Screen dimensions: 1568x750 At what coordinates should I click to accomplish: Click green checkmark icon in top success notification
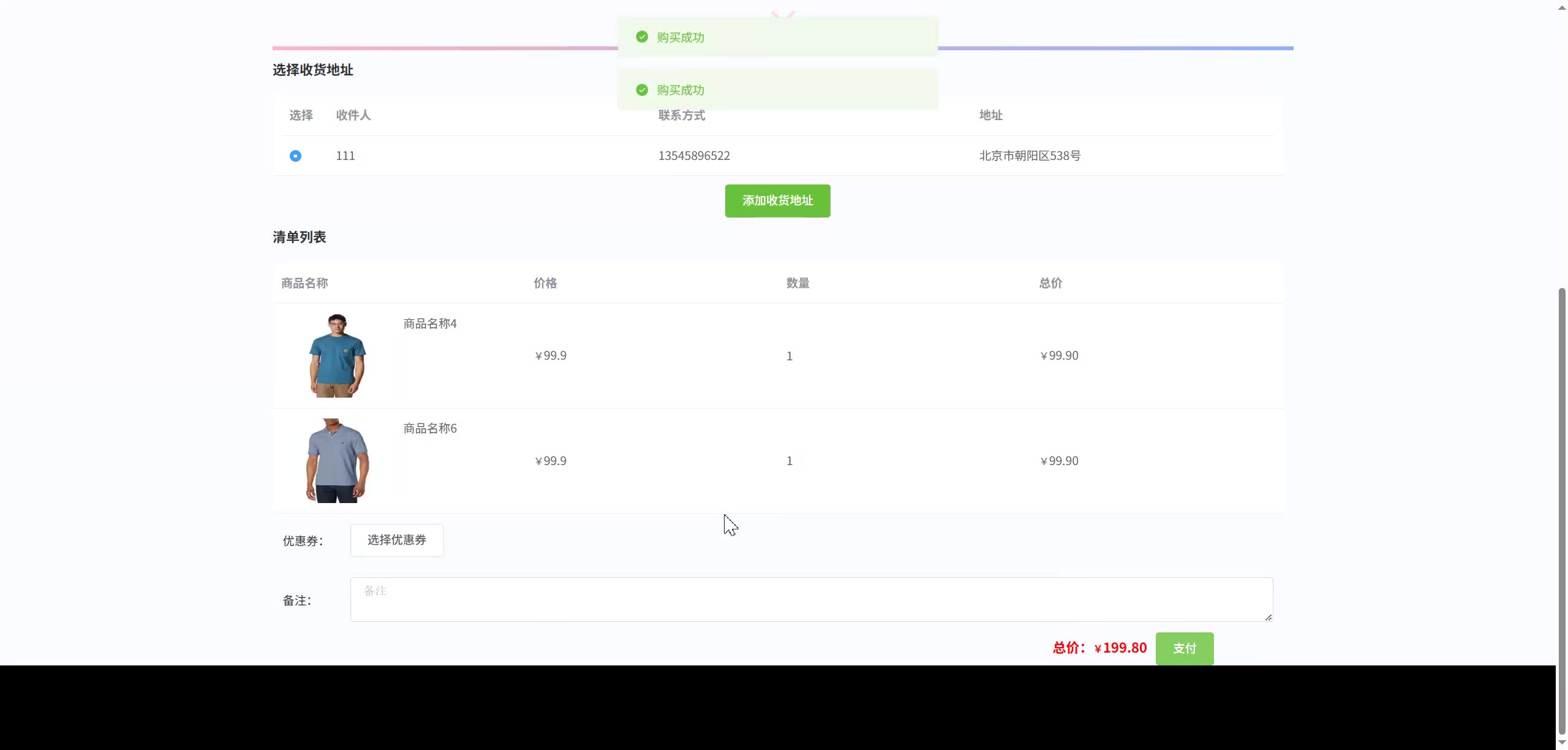pos(642,37)
